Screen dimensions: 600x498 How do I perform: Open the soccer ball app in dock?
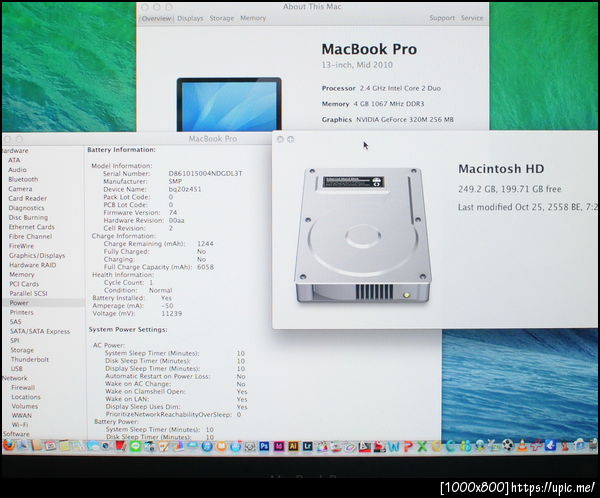tap(508, 446)
